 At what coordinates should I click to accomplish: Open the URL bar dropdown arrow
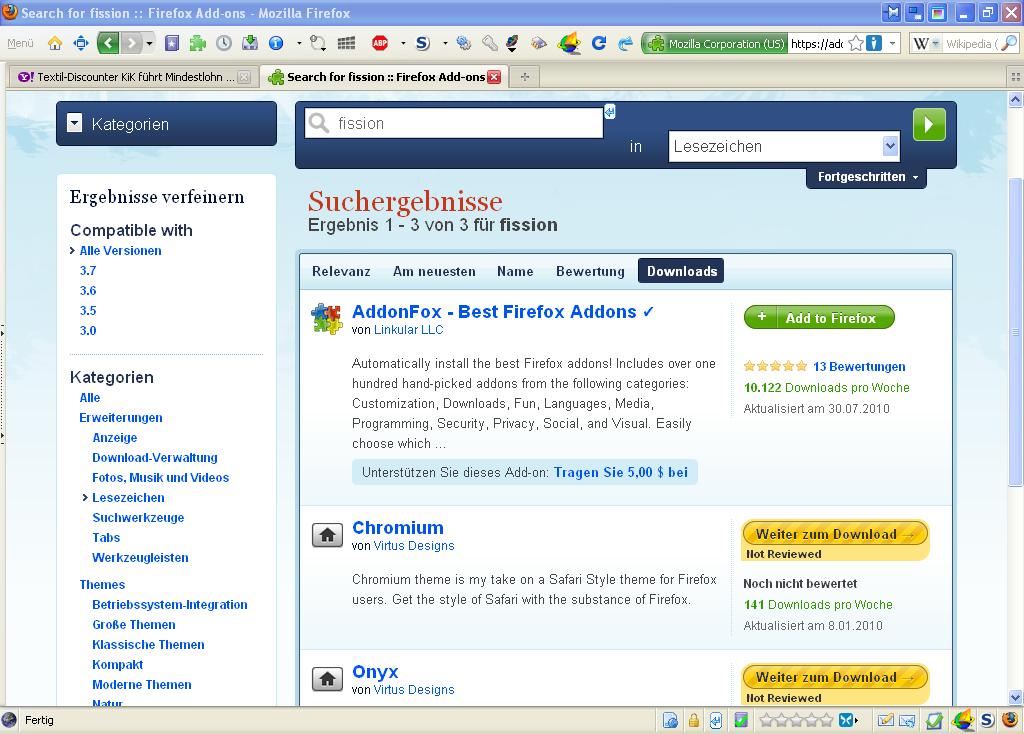click(x=893, y=44)
